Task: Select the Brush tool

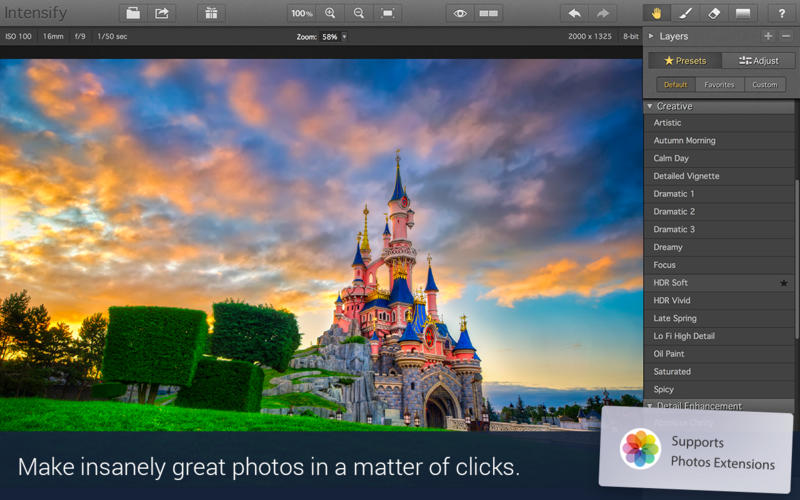Action: tap(685, 13)
